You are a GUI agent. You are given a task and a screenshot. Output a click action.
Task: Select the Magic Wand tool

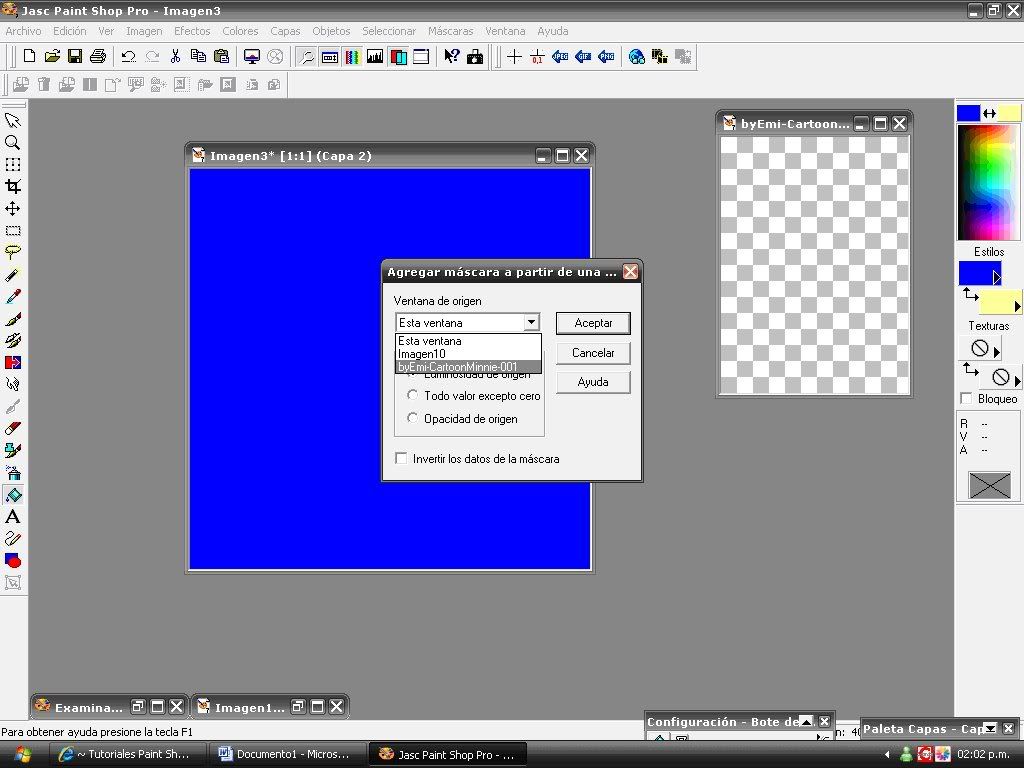[x=13, y=274]
